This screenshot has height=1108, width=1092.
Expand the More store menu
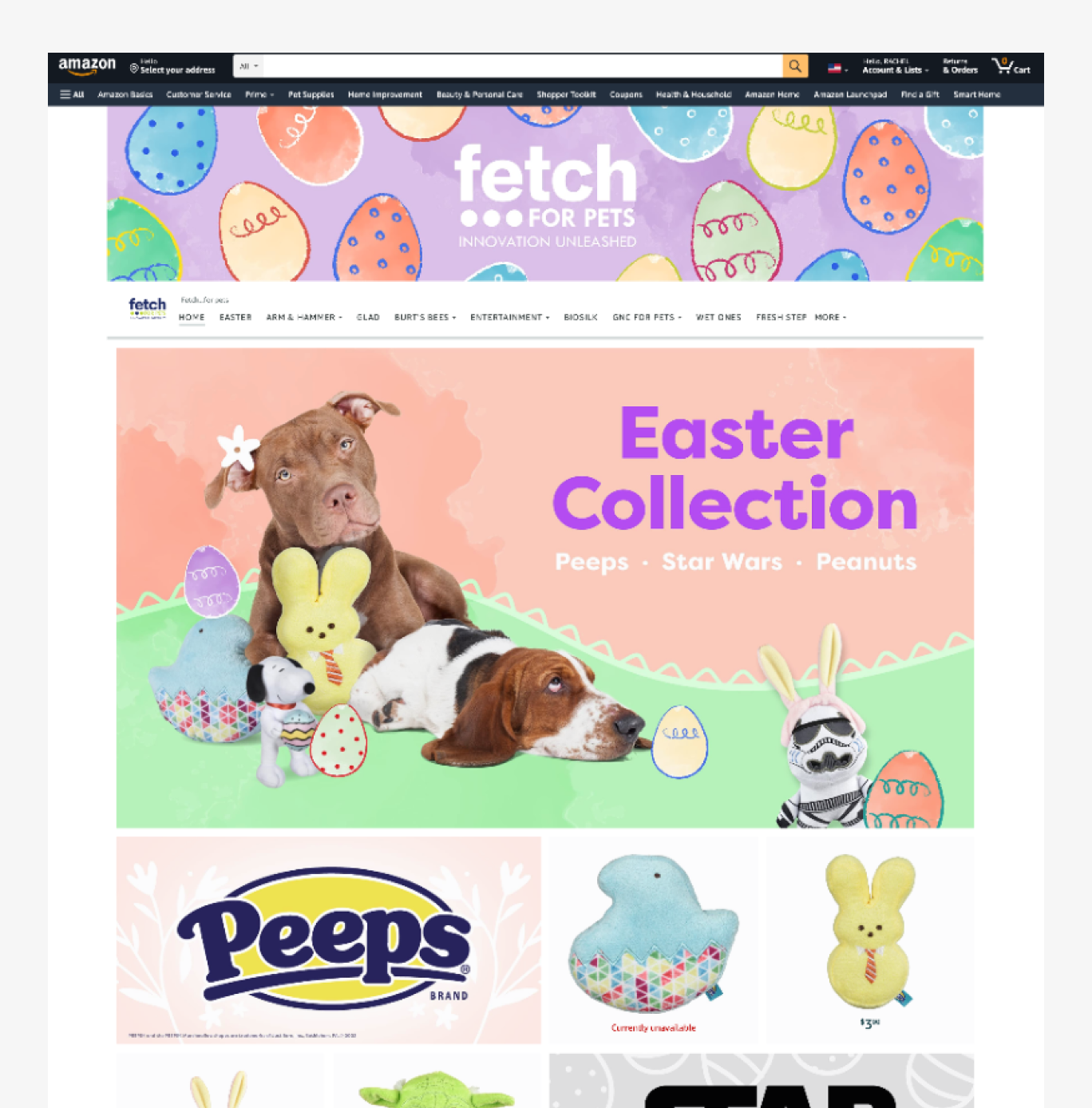pyautogui.click(x=830, y=317)
